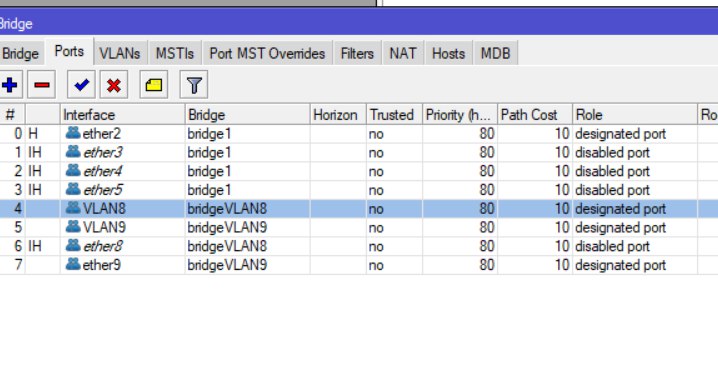The height and width of the screenshot is (372, 718).
Task: Remove selected port with red minus icon
Action: pos(42,85)
